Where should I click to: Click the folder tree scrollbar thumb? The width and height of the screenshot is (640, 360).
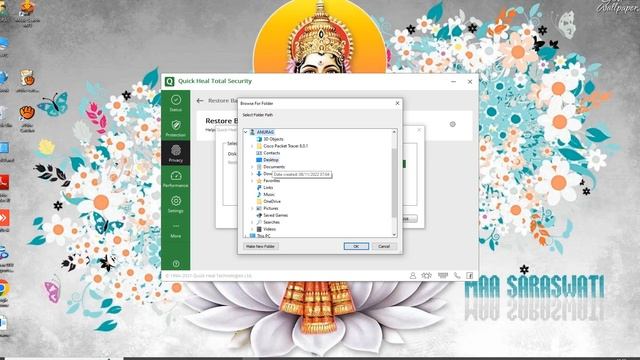click(x=394, y=182)
